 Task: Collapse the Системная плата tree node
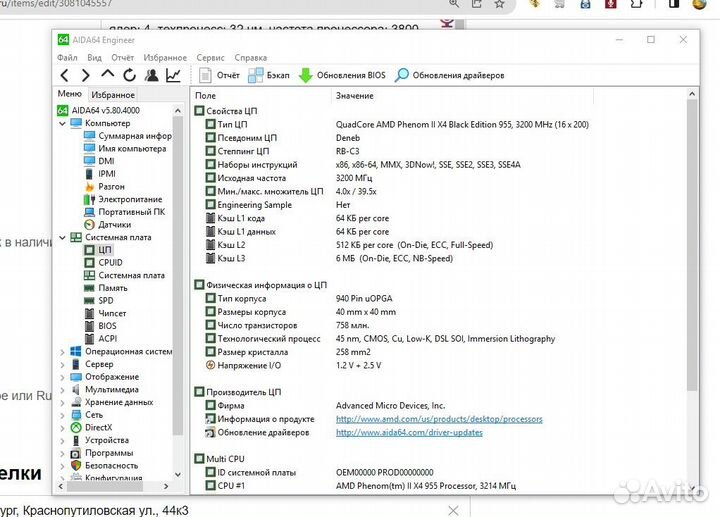pyautogui.click(x=62, y=237)
